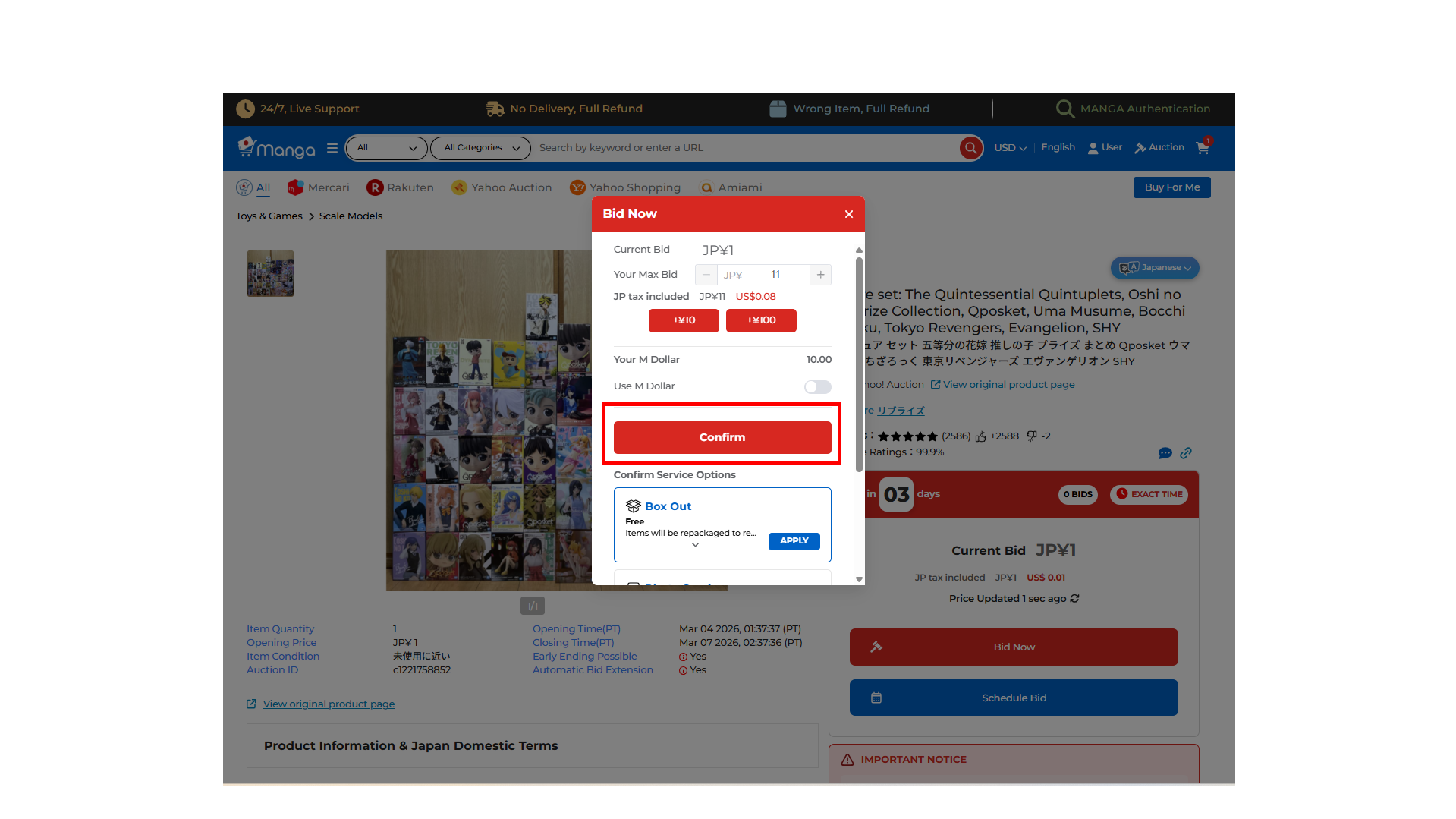Select the product thumbnail image

tap(270, 273)
